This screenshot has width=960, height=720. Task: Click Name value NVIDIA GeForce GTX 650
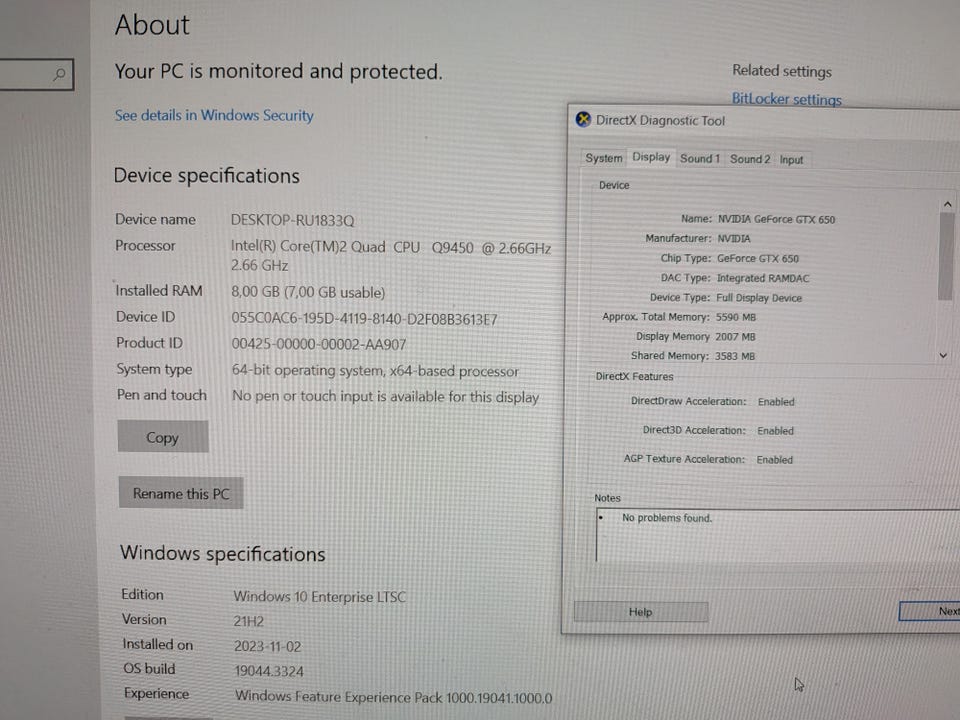click(x=776, y=219)
